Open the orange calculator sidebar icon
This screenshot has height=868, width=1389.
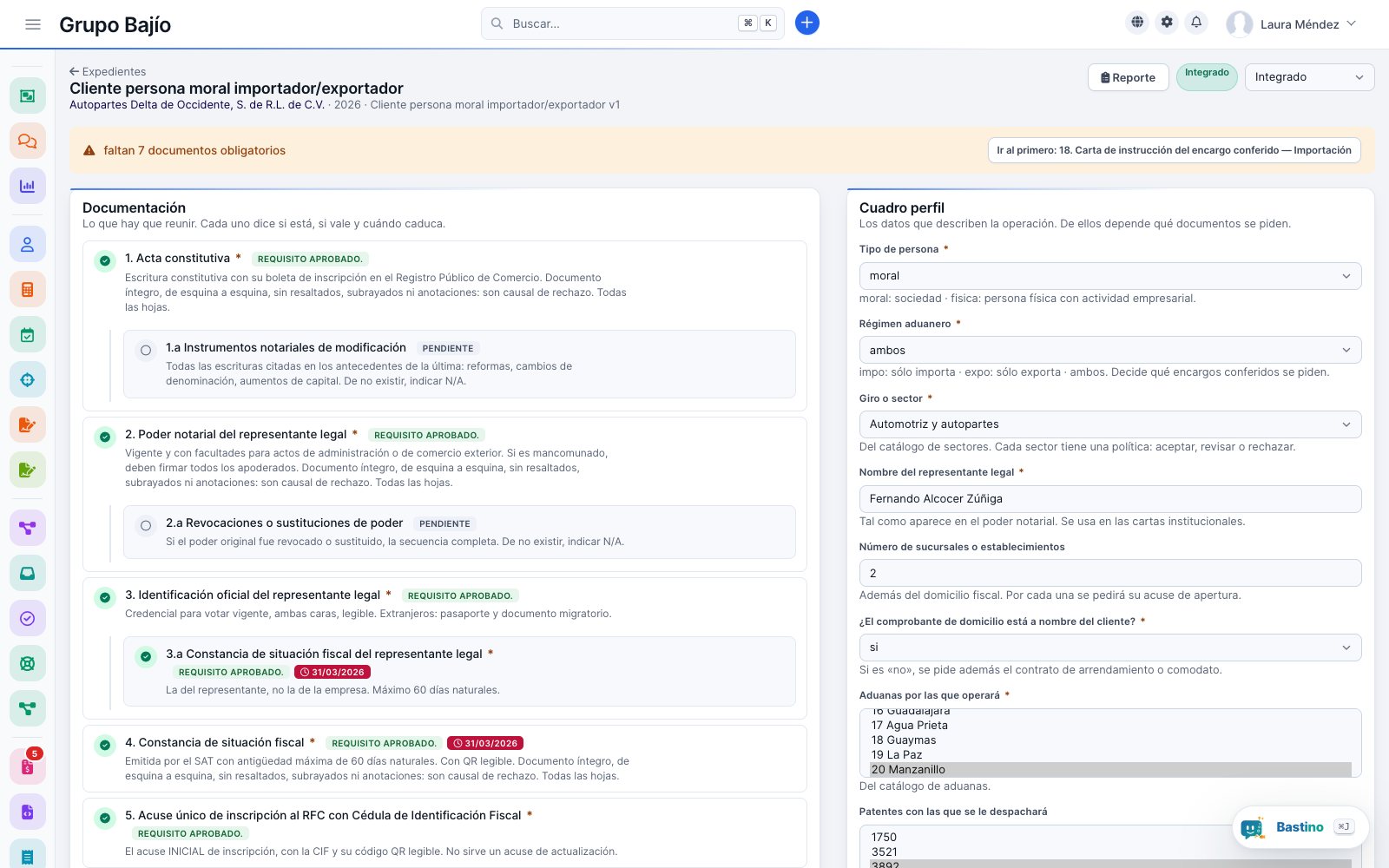coord(27,290)
